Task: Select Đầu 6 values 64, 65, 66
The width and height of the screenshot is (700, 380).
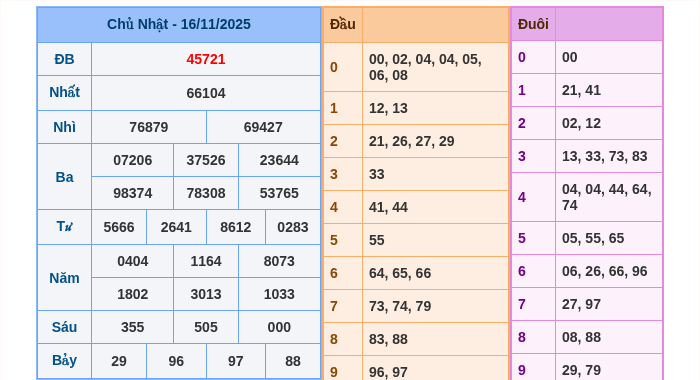Action: [x=400, y=274]
